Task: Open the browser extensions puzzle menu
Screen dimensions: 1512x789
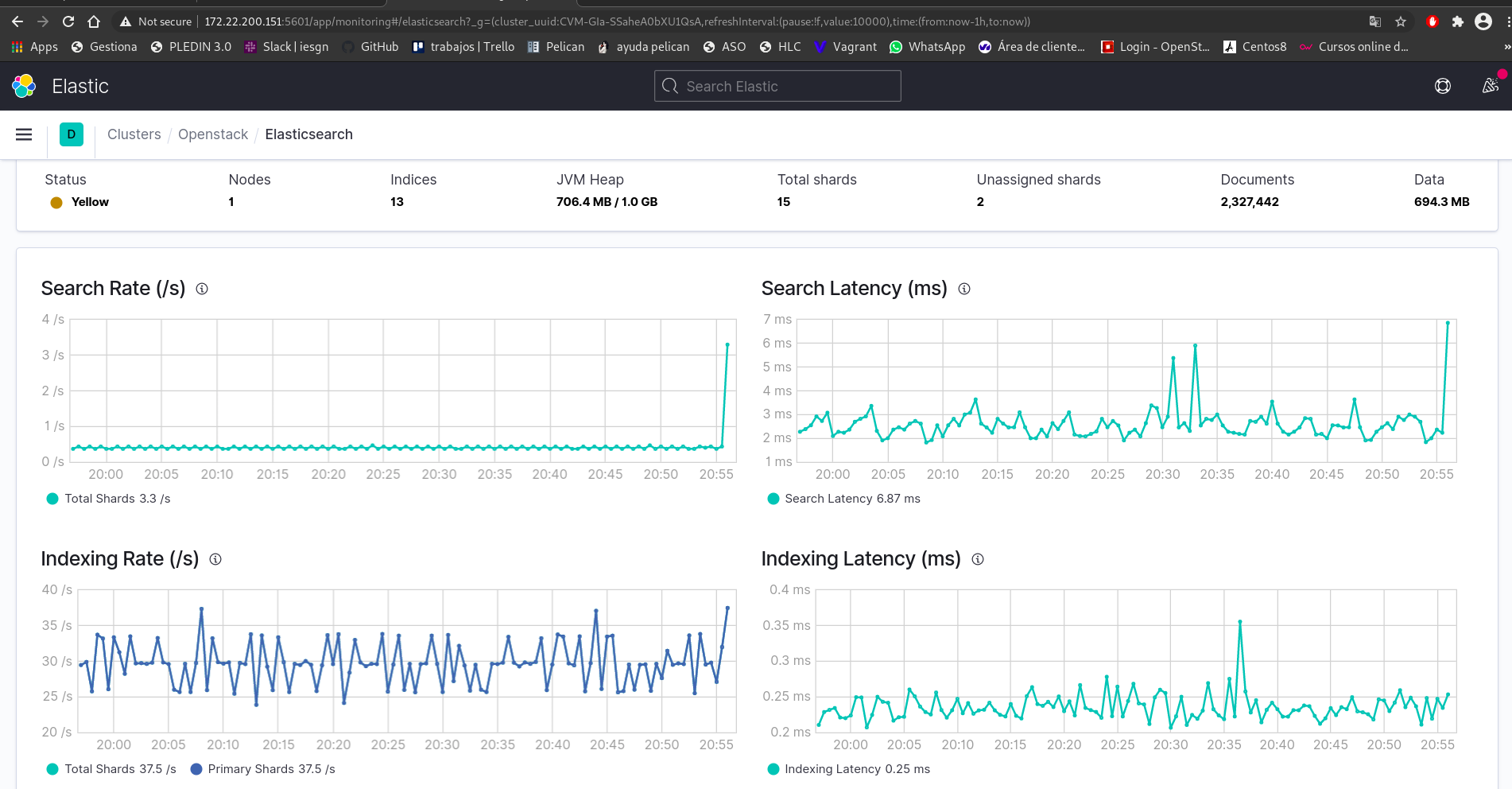Action: coord(1457,21)
